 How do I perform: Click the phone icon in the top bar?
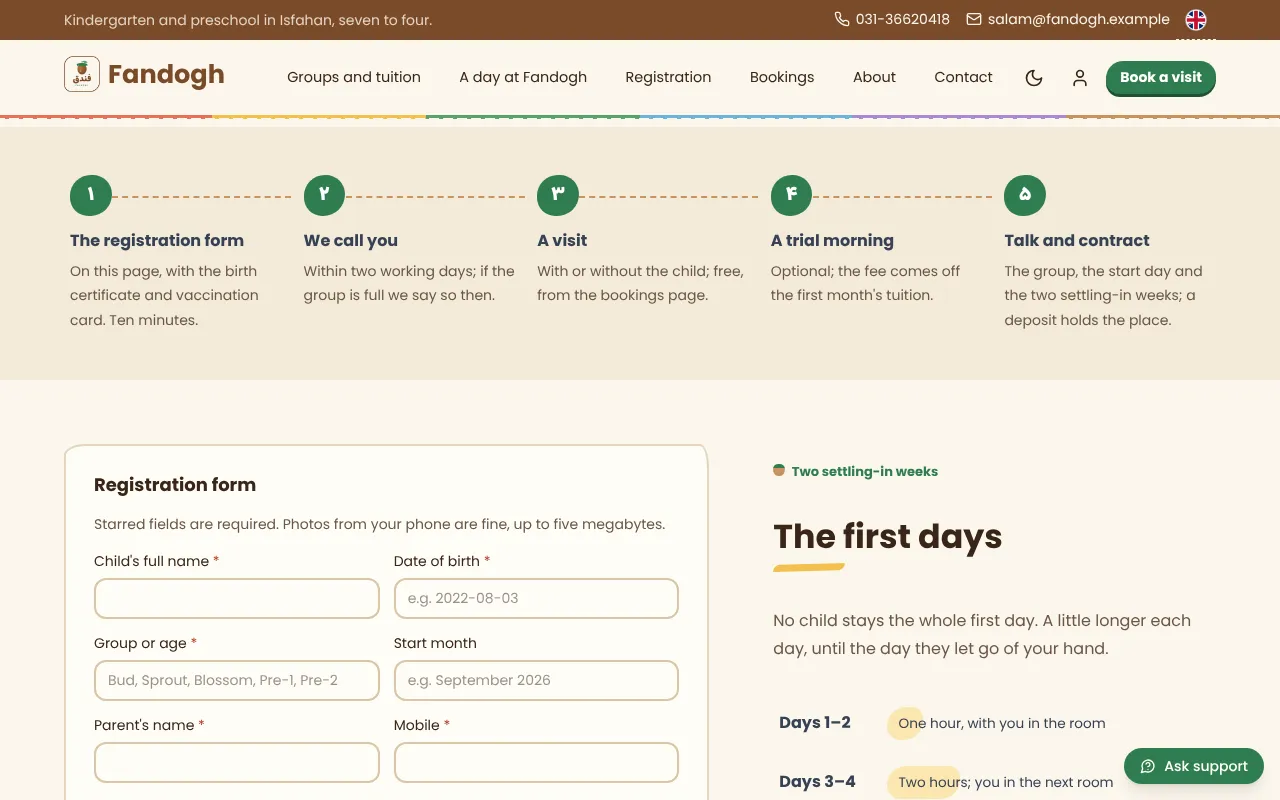842,19
